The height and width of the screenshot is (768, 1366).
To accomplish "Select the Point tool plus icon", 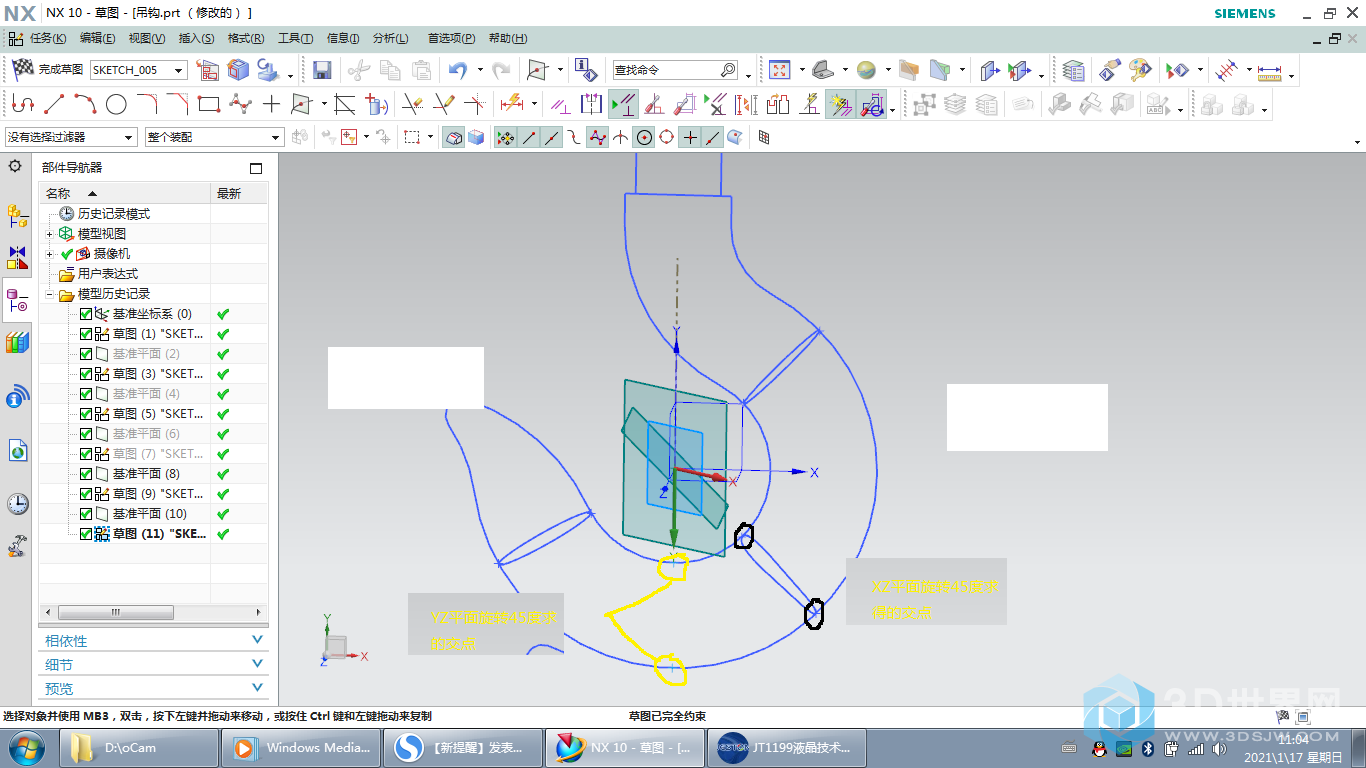I will [x=271, y=103].
